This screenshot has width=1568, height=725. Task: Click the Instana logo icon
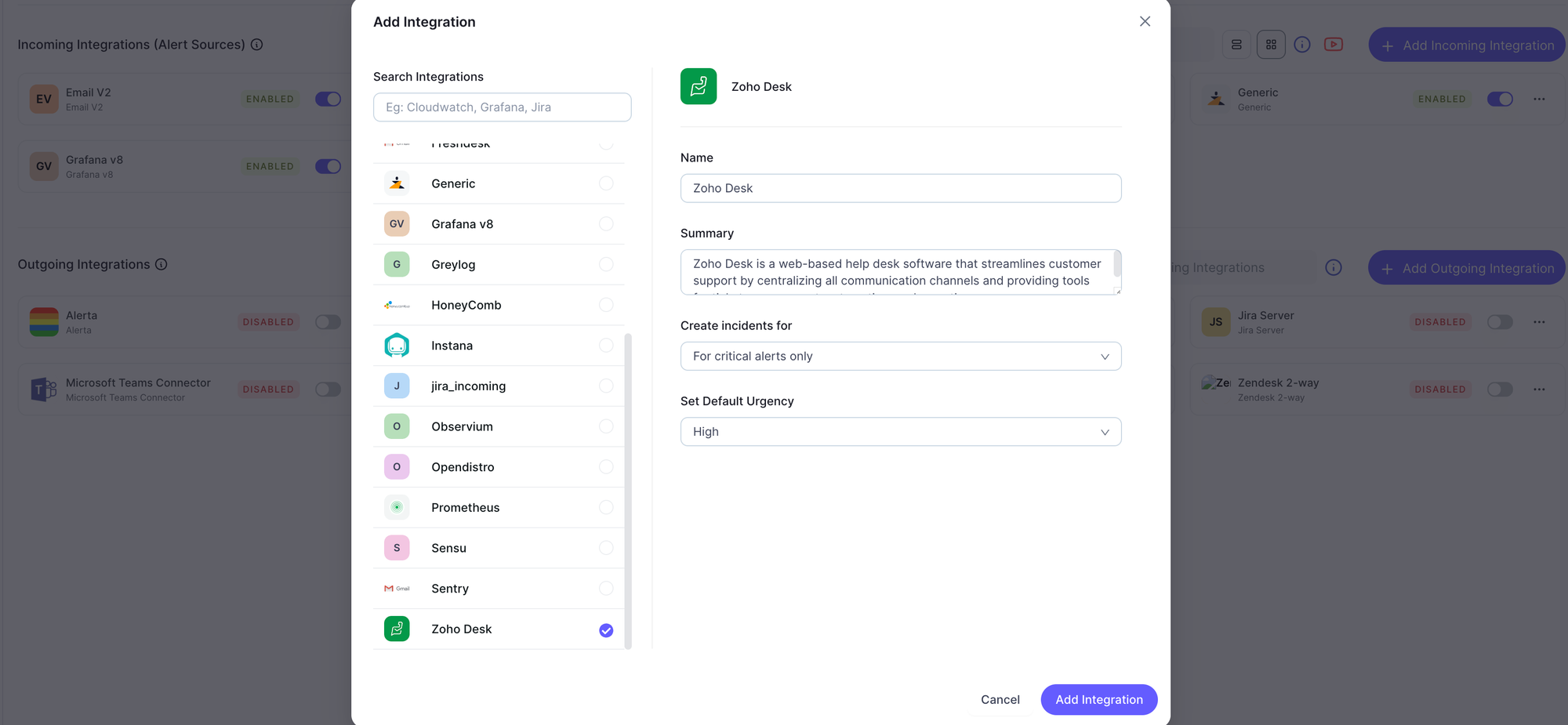(397, 346)
